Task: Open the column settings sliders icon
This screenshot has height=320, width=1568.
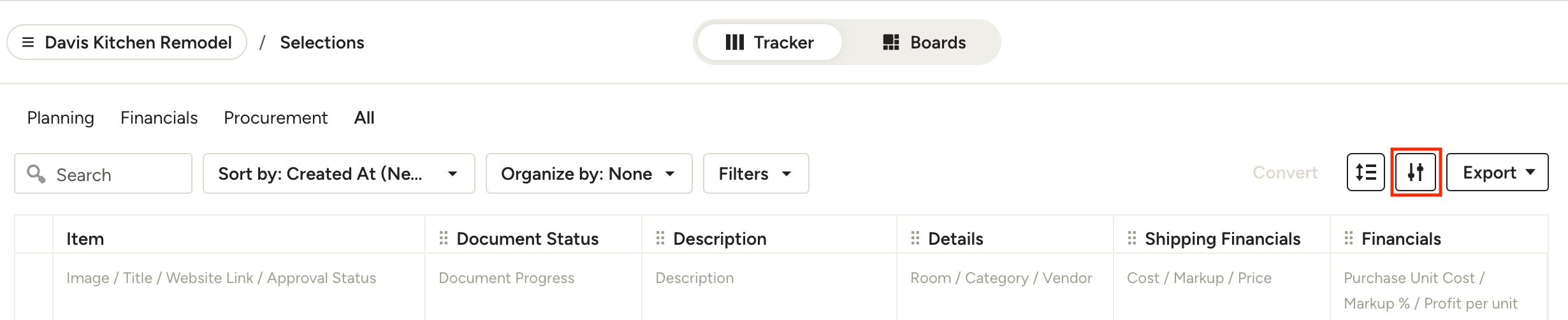Action: [x=1416, y=172]
